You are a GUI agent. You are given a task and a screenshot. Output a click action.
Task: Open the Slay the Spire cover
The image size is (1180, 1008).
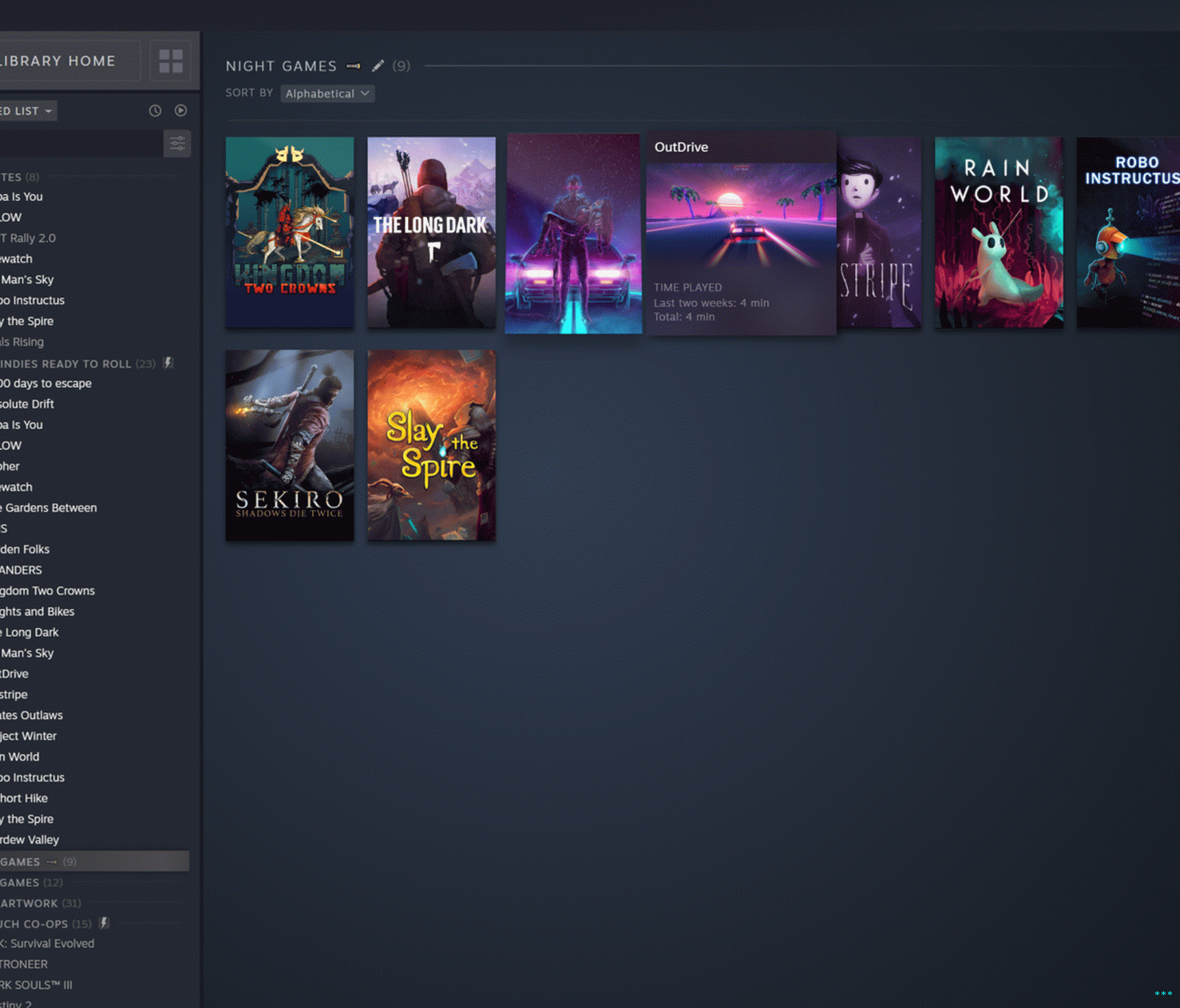pos(431,445)
